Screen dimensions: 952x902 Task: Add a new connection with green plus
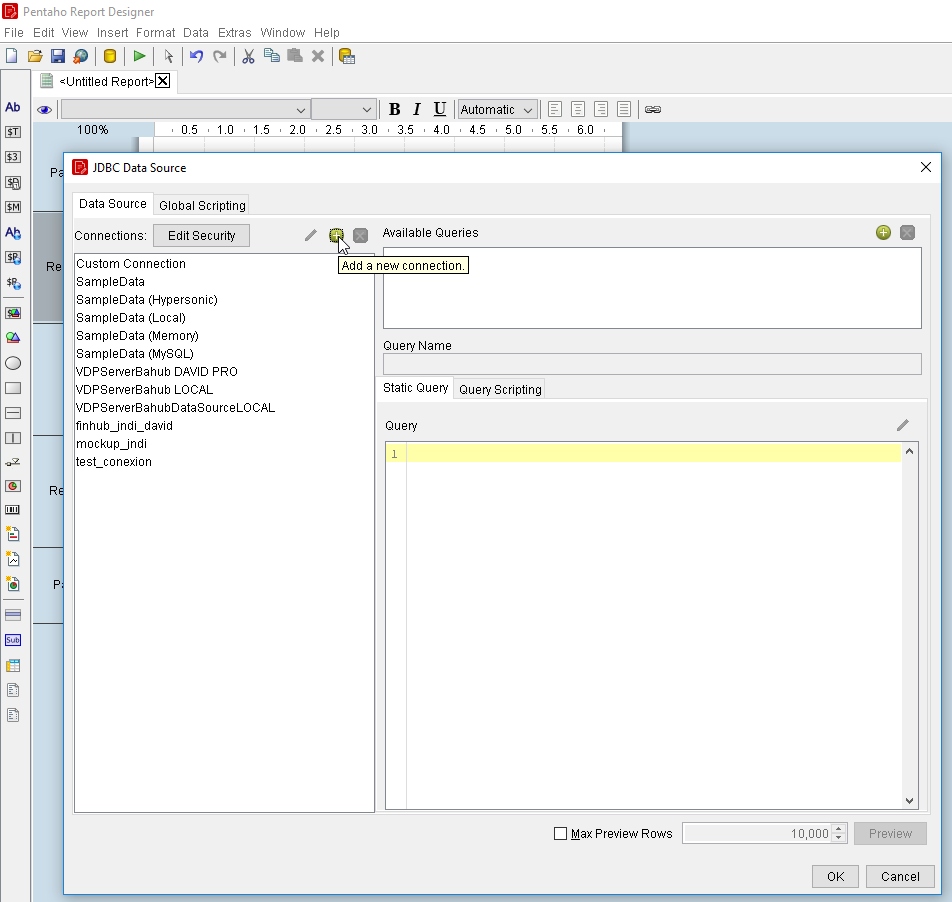click(336, 236)
